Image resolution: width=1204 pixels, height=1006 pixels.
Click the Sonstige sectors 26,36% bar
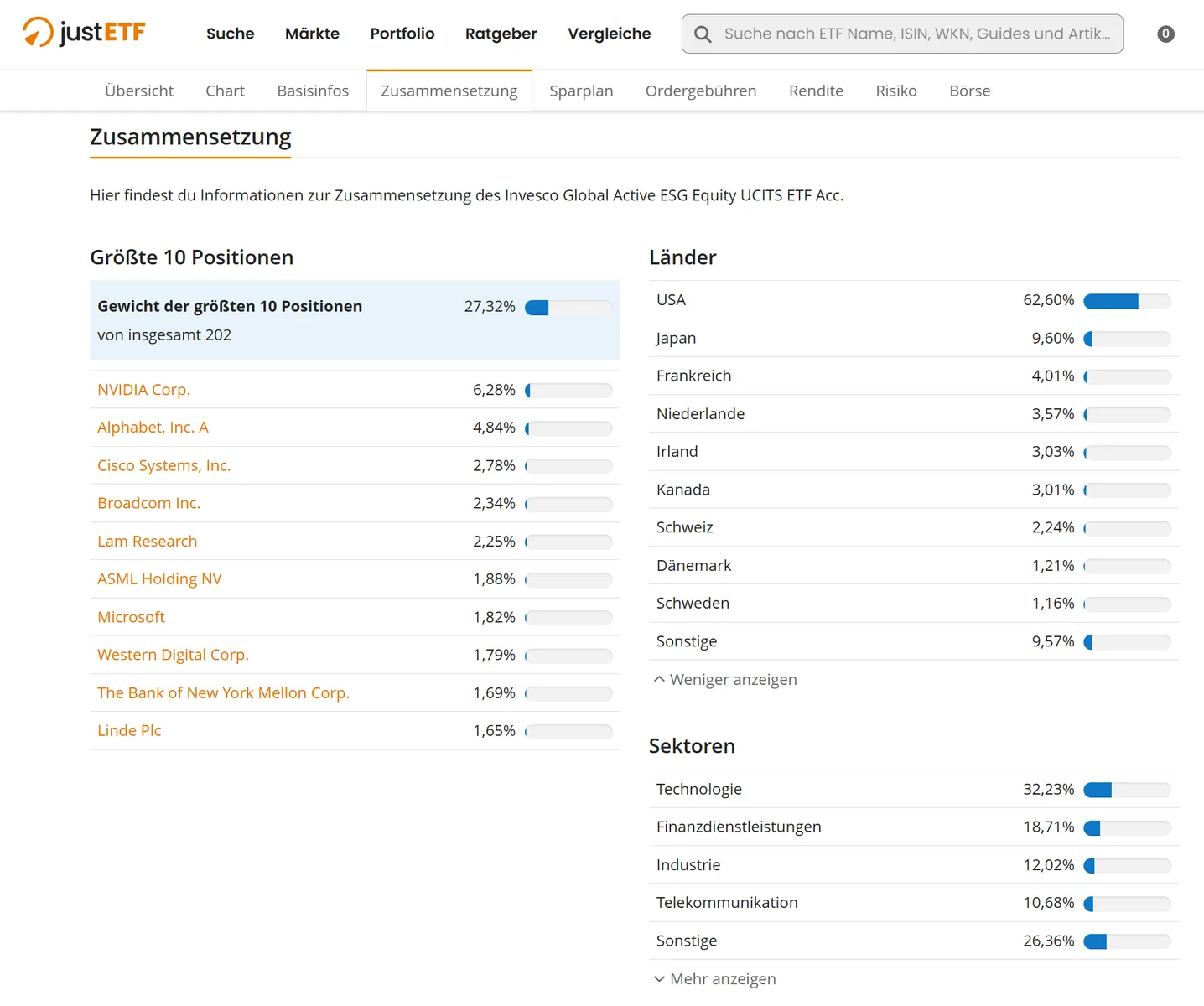(1127, 941)
